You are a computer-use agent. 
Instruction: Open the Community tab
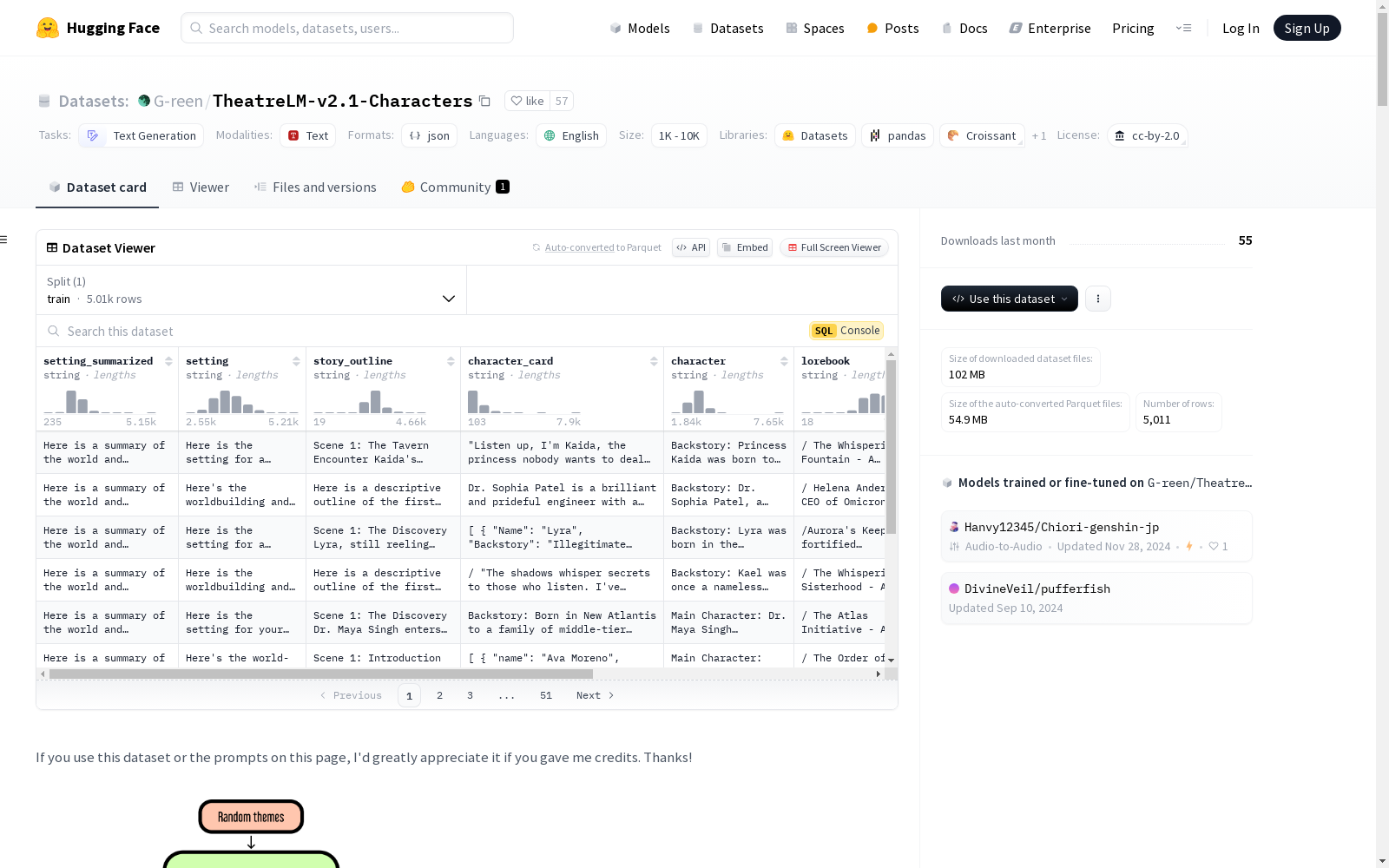coord(455,187)
